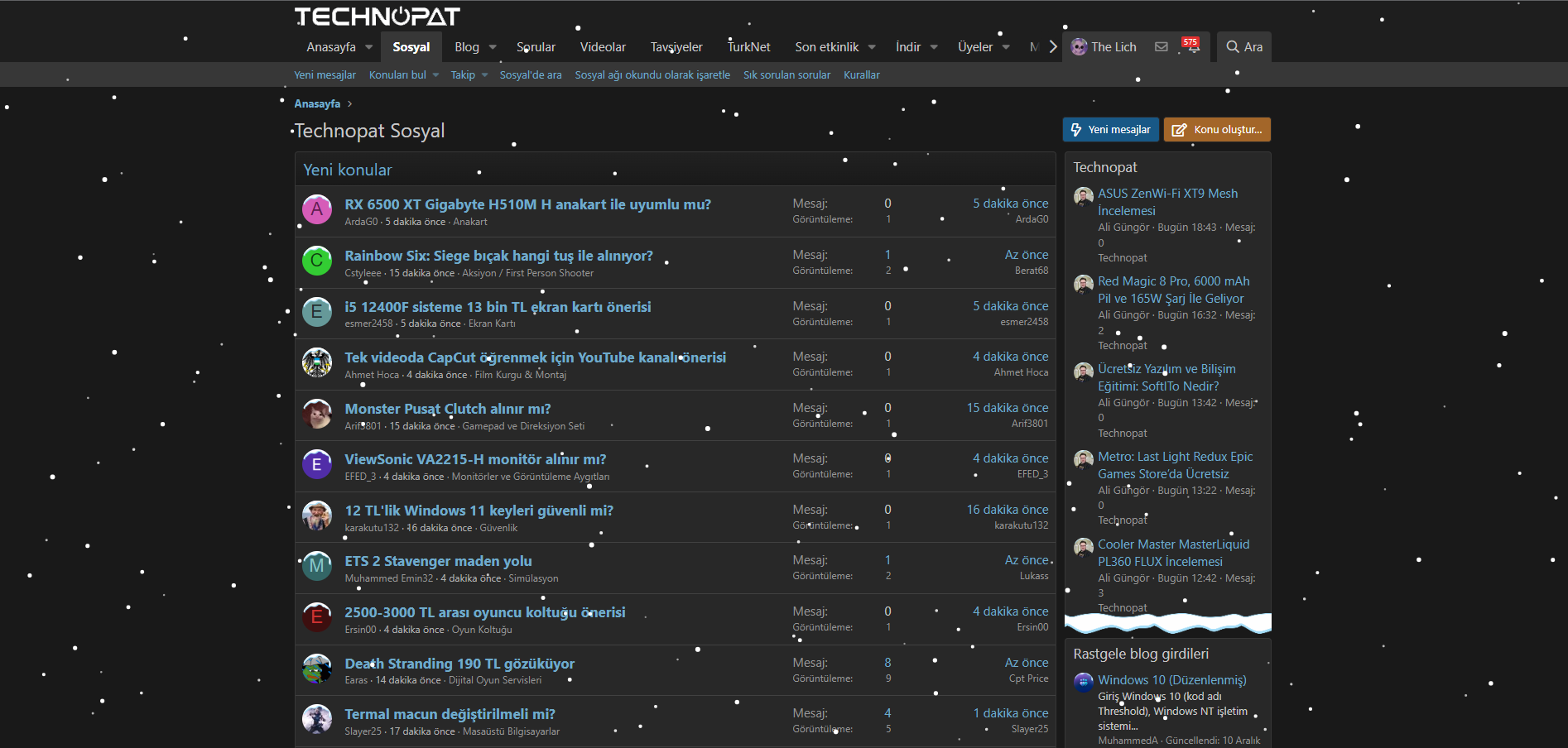Open Sosyal'de ara link
The height and width of the screenshot is (748, 1568).
coord(531,75)
